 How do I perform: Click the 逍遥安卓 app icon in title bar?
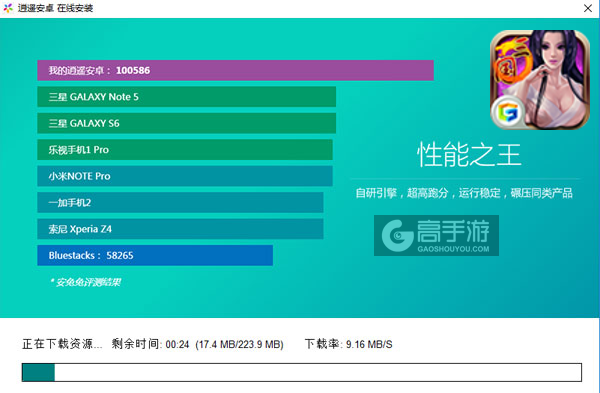pyautogui.click(x=8, y=8)
